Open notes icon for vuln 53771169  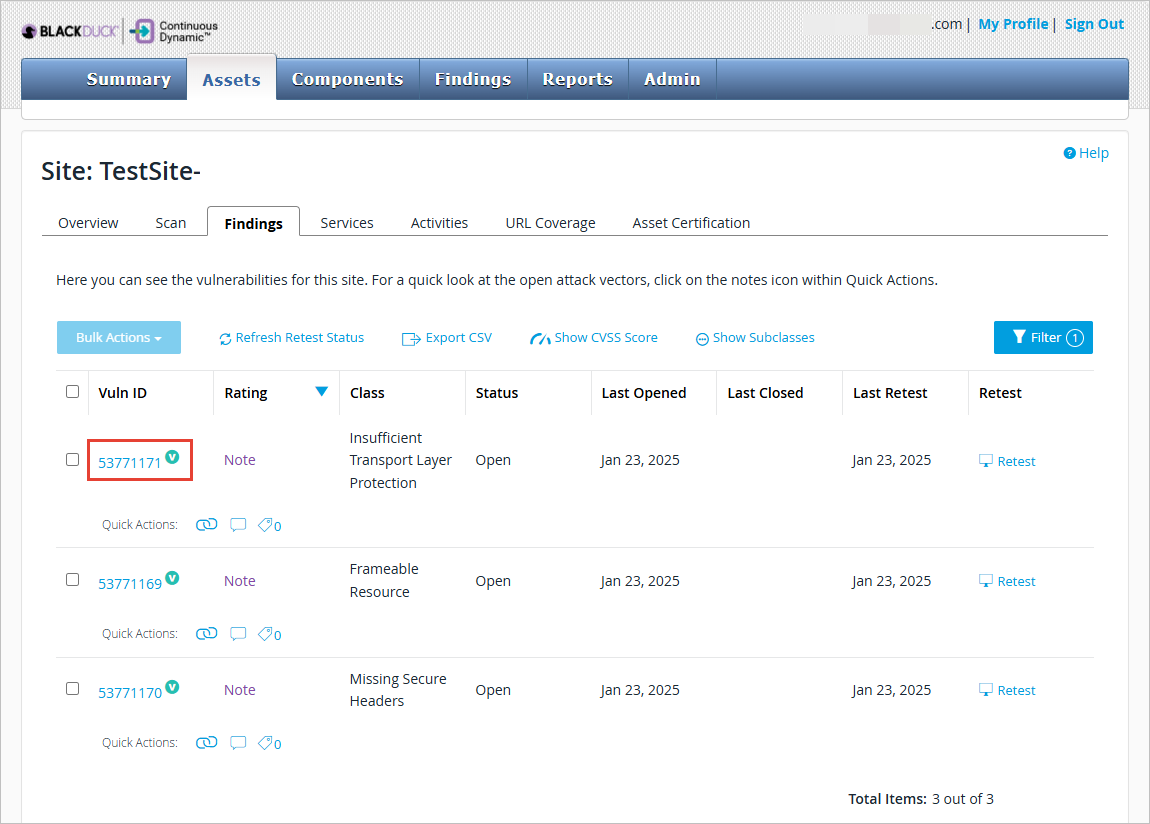[x=238, y=633]
